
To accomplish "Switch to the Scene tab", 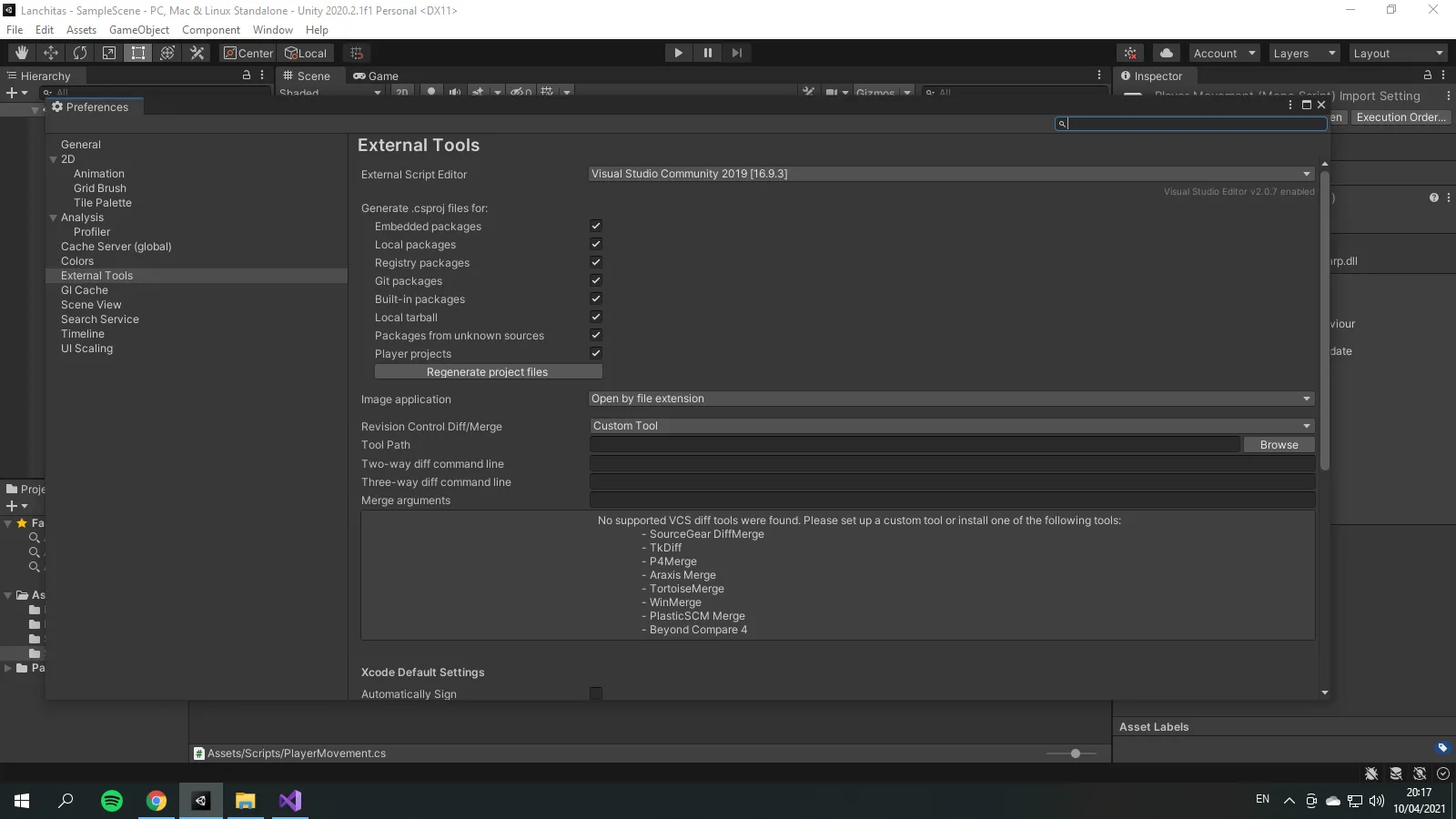I will (x=308, y=76).
